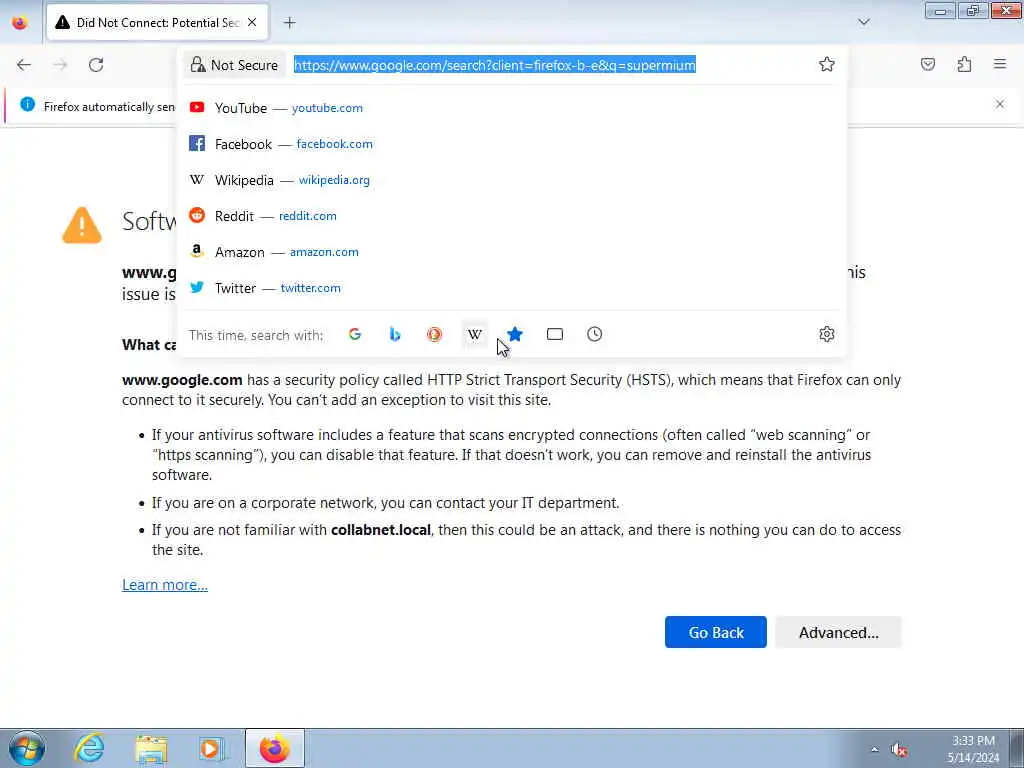1024x768 pixels.
Task: Search history with the clock icon
Action: coord(594,334)
